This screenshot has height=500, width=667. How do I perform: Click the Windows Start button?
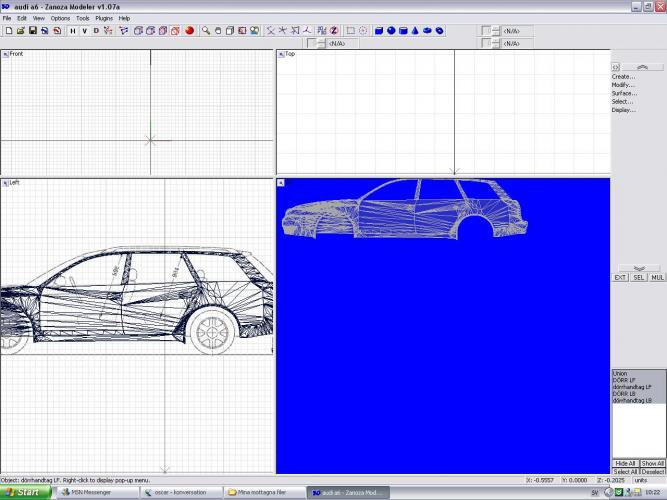[23, 492]
